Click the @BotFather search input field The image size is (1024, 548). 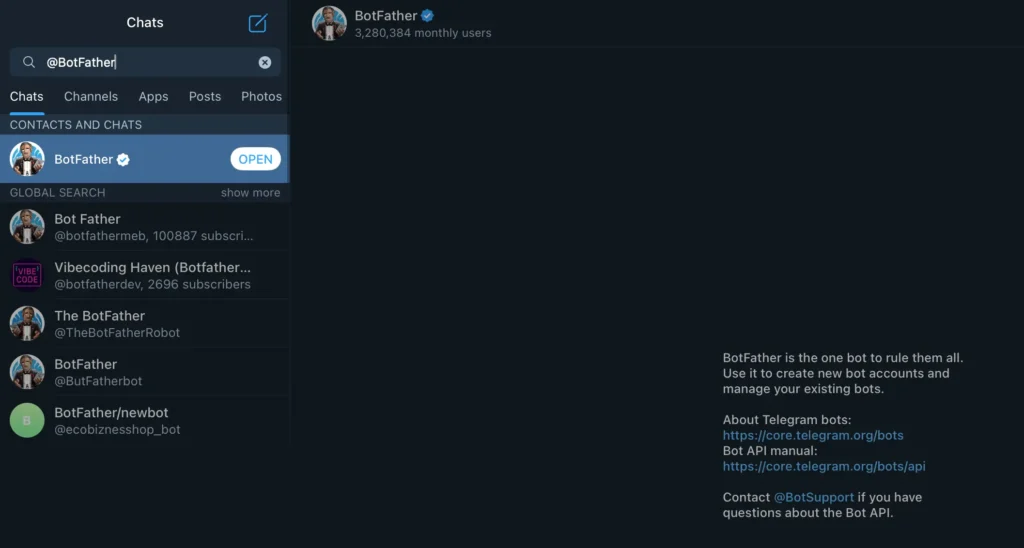(150, 62)
